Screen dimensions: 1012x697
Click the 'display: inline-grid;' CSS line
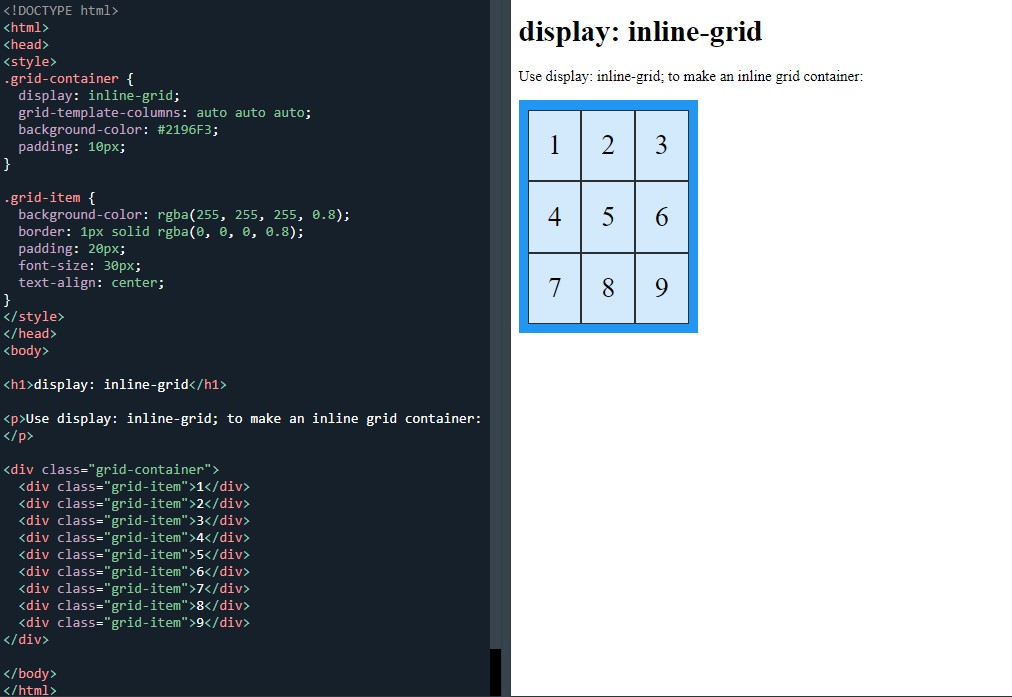pos(99,96)
